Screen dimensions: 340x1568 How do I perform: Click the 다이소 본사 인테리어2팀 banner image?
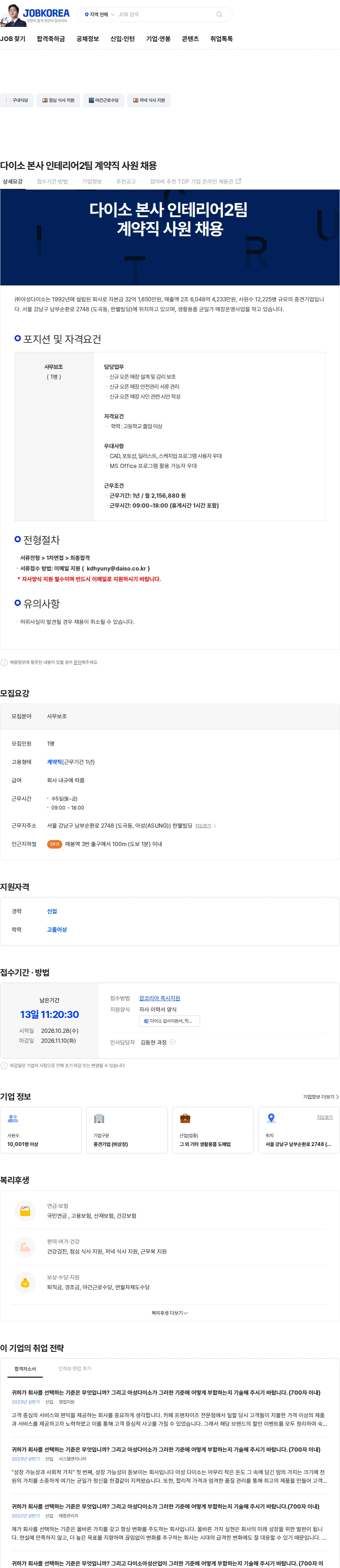pos(170,237)
